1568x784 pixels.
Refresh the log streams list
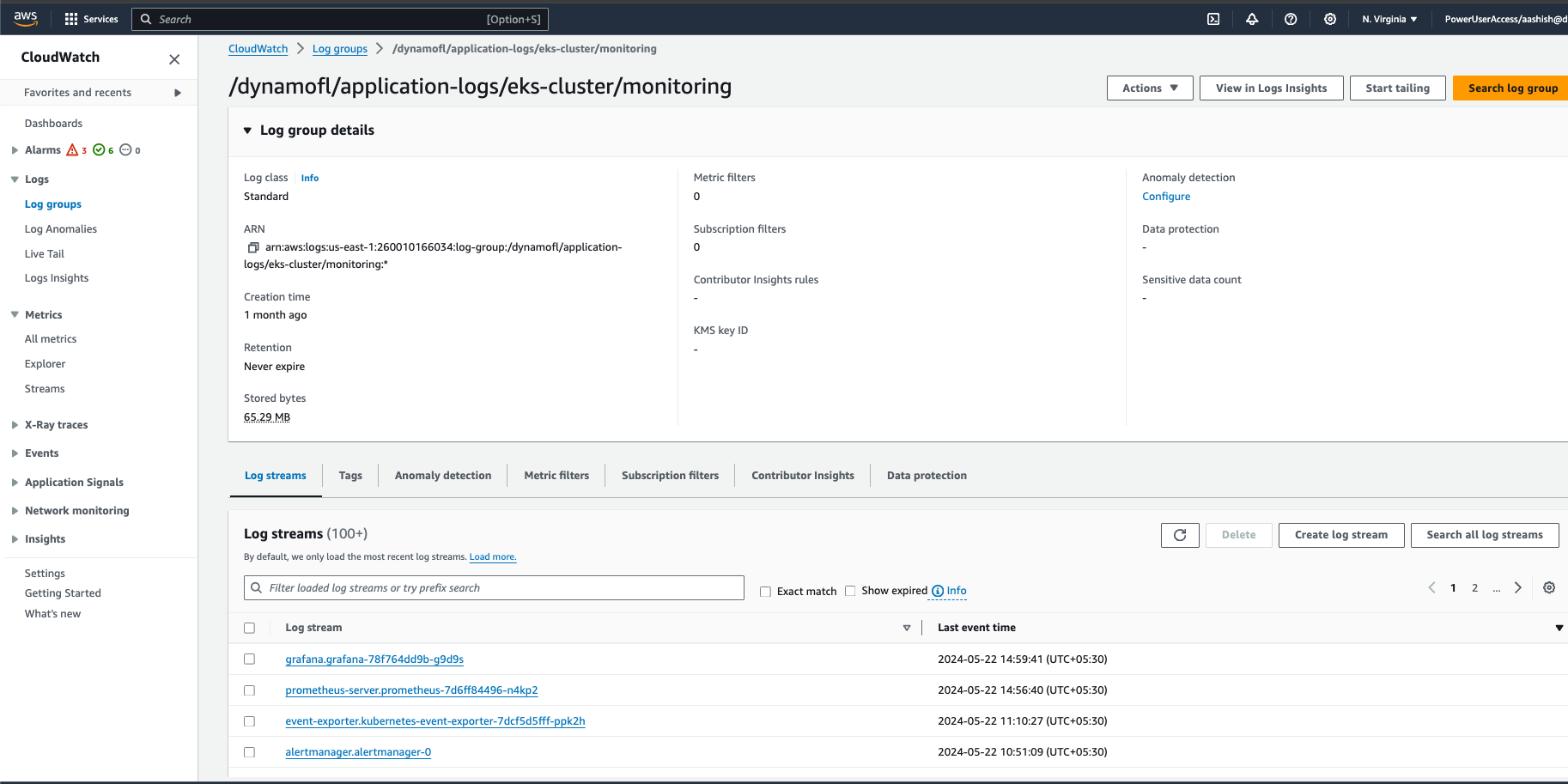click(1180, 535)
